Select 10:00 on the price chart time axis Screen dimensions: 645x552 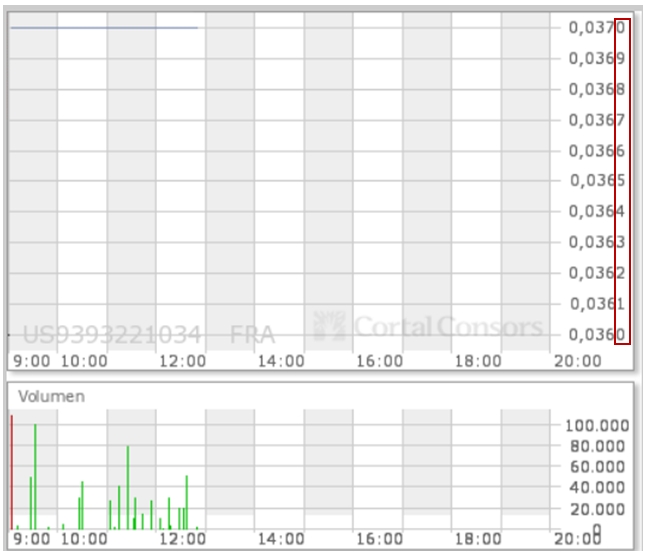point(84,362)
